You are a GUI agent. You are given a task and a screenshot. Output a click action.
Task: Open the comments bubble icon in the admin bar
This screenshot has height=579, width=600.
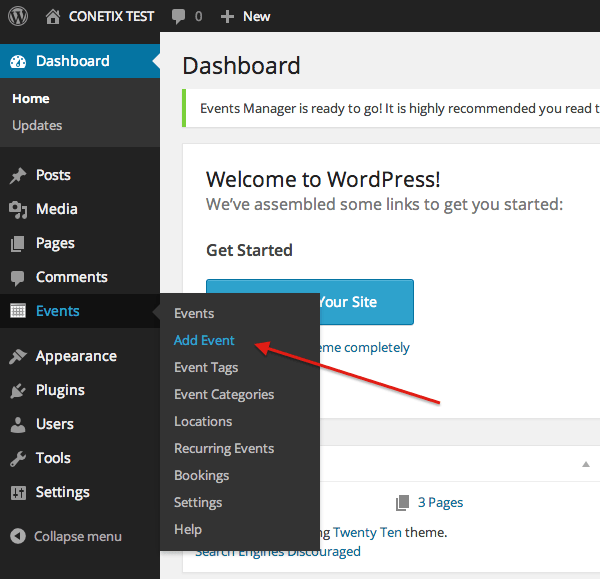coord(178,16)
